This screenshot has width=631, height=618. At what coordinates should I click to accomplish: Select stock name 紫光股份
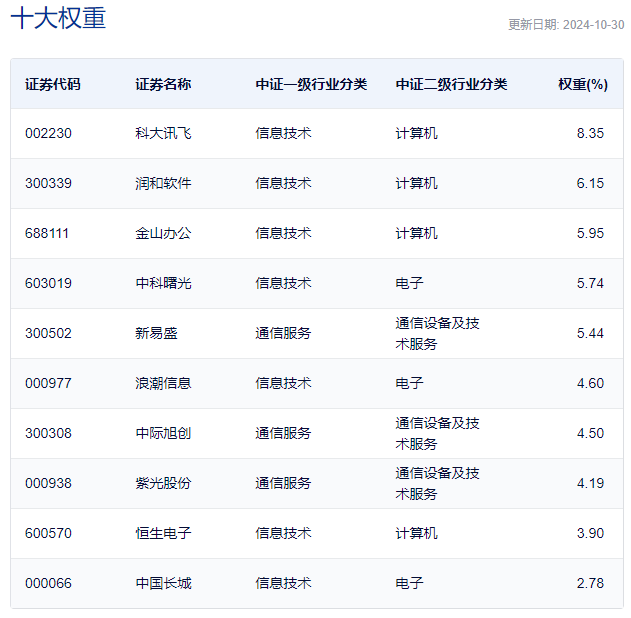(163, 483)
